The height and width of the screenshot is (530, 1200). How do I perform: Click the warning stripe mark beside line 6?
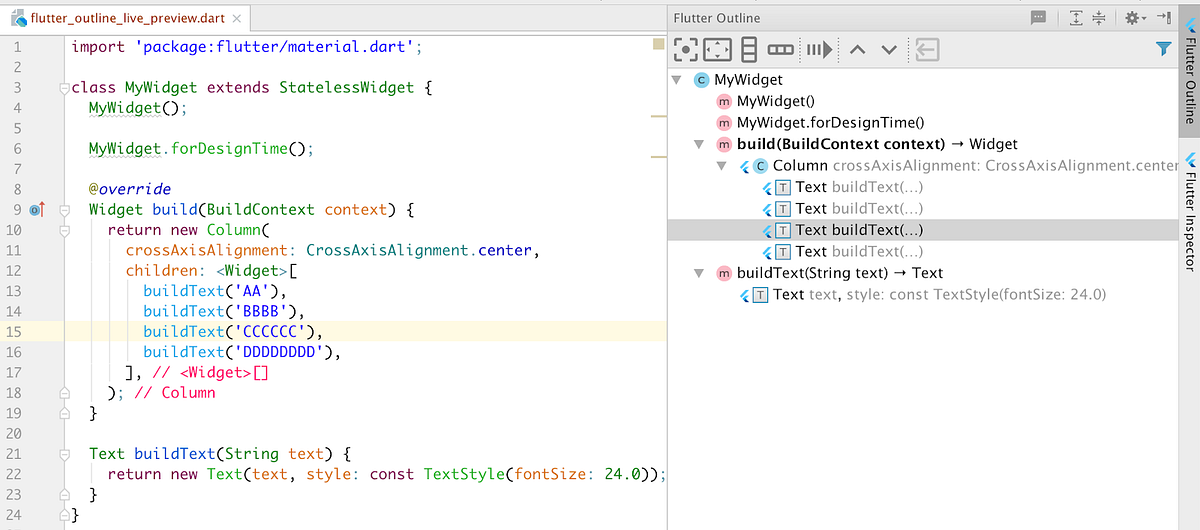657,156
